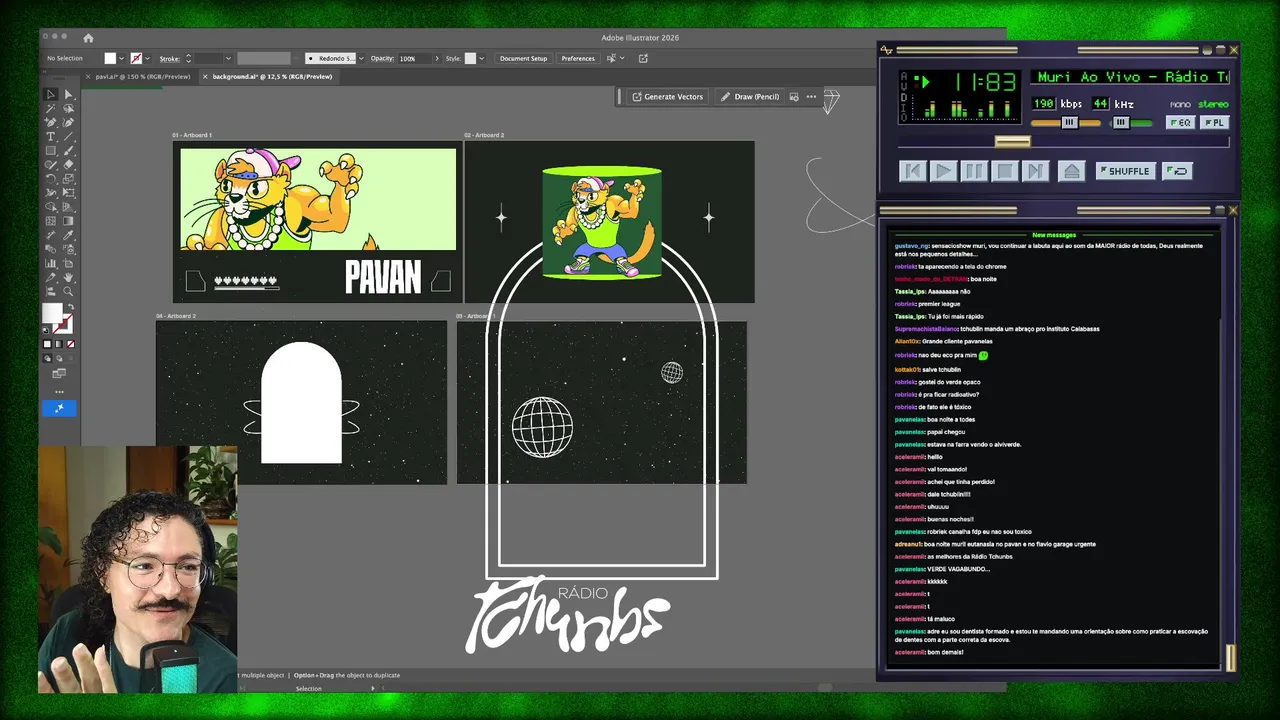Open the Redondo brush definition dropdown
The width and height of the screenshot is (1280, 720).
(x=362, y=58)
